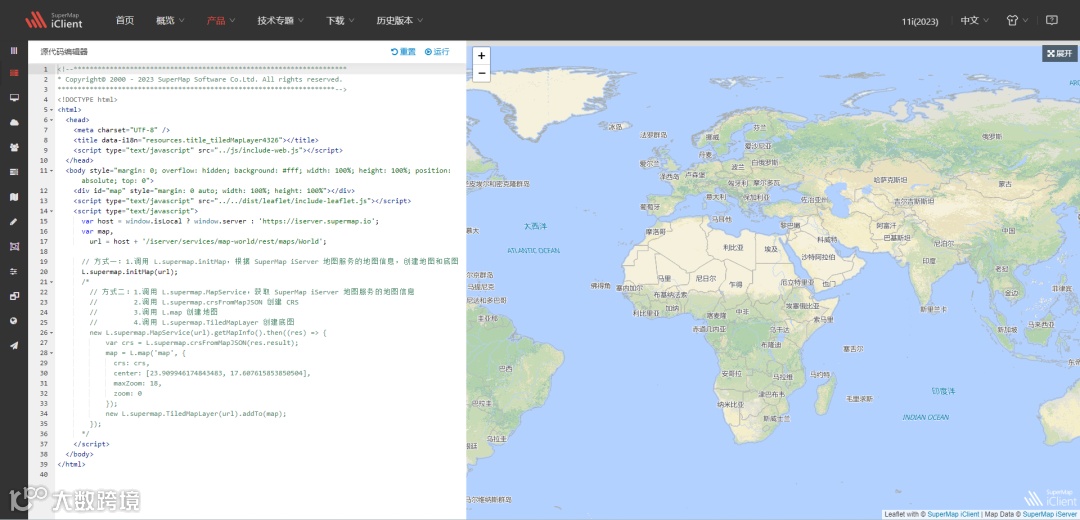
Task: Collapse the fold arrow at line 28
Action: tap(52, 353)
